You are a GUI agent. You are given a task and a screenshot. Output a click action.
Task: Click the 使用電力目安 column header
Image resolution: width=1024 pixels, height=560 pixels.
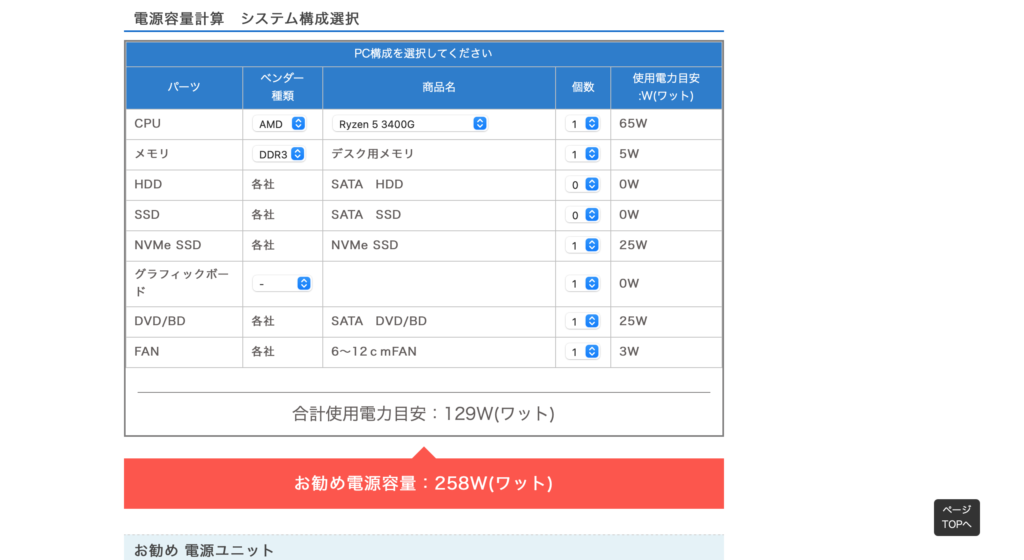tap(665, 87)
